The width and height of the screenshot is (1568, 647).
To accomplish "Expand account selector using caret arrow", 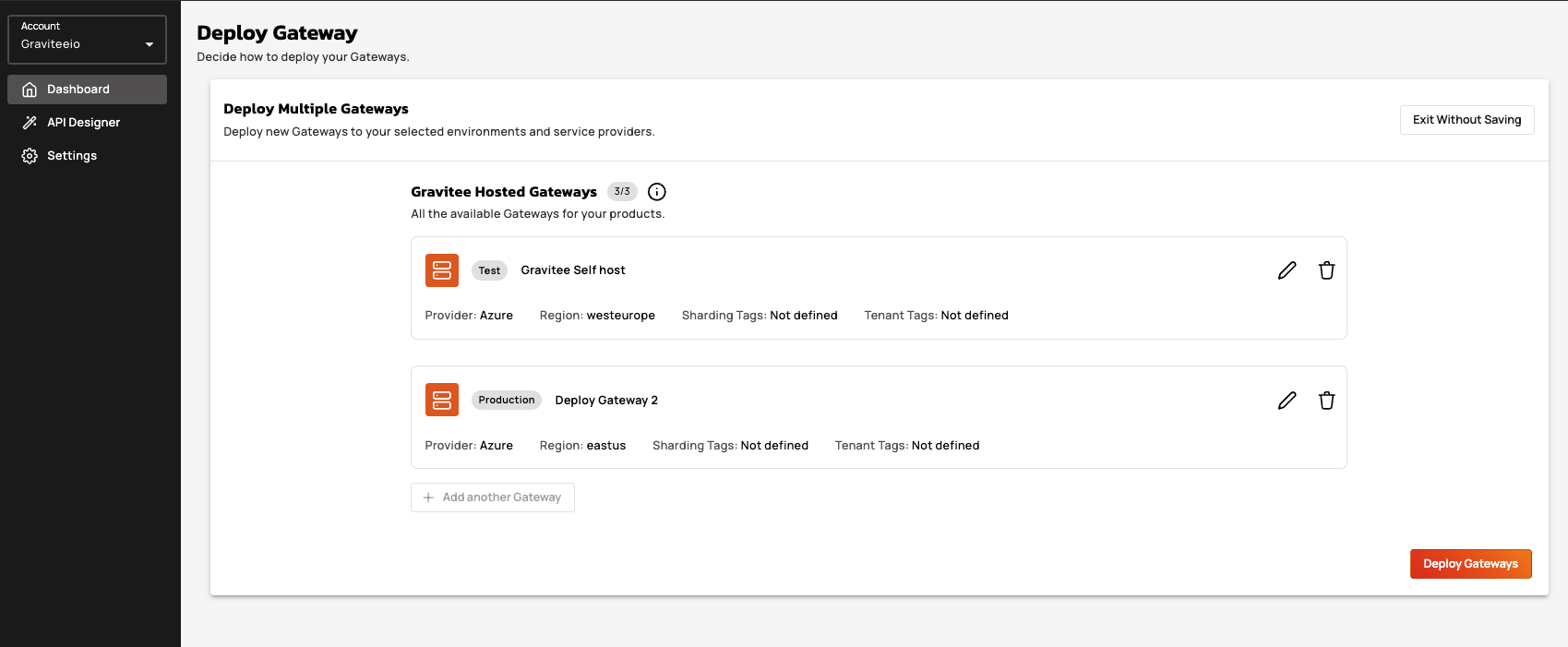I will click(150, 44).
